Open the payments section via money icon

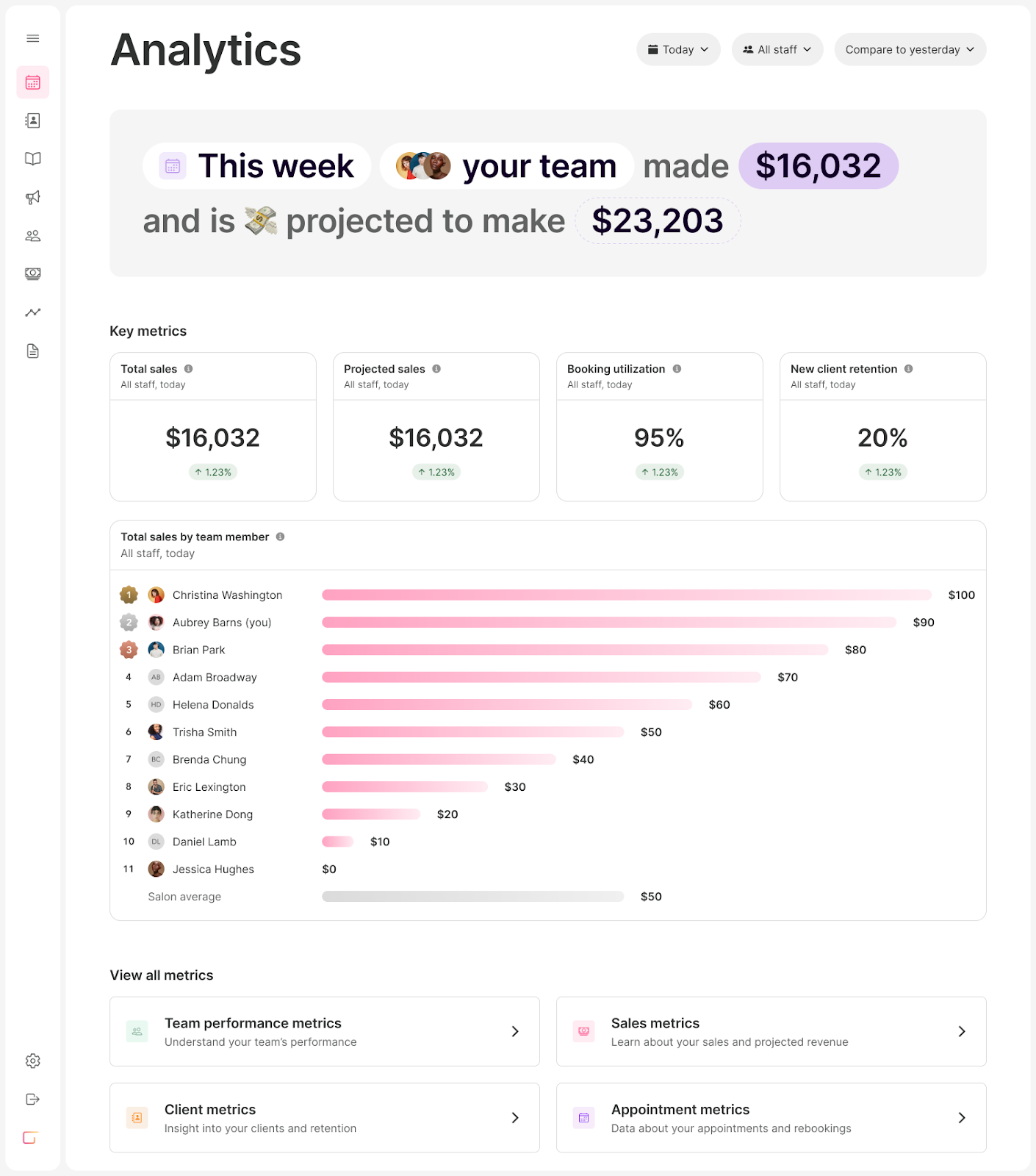point(32,273)
